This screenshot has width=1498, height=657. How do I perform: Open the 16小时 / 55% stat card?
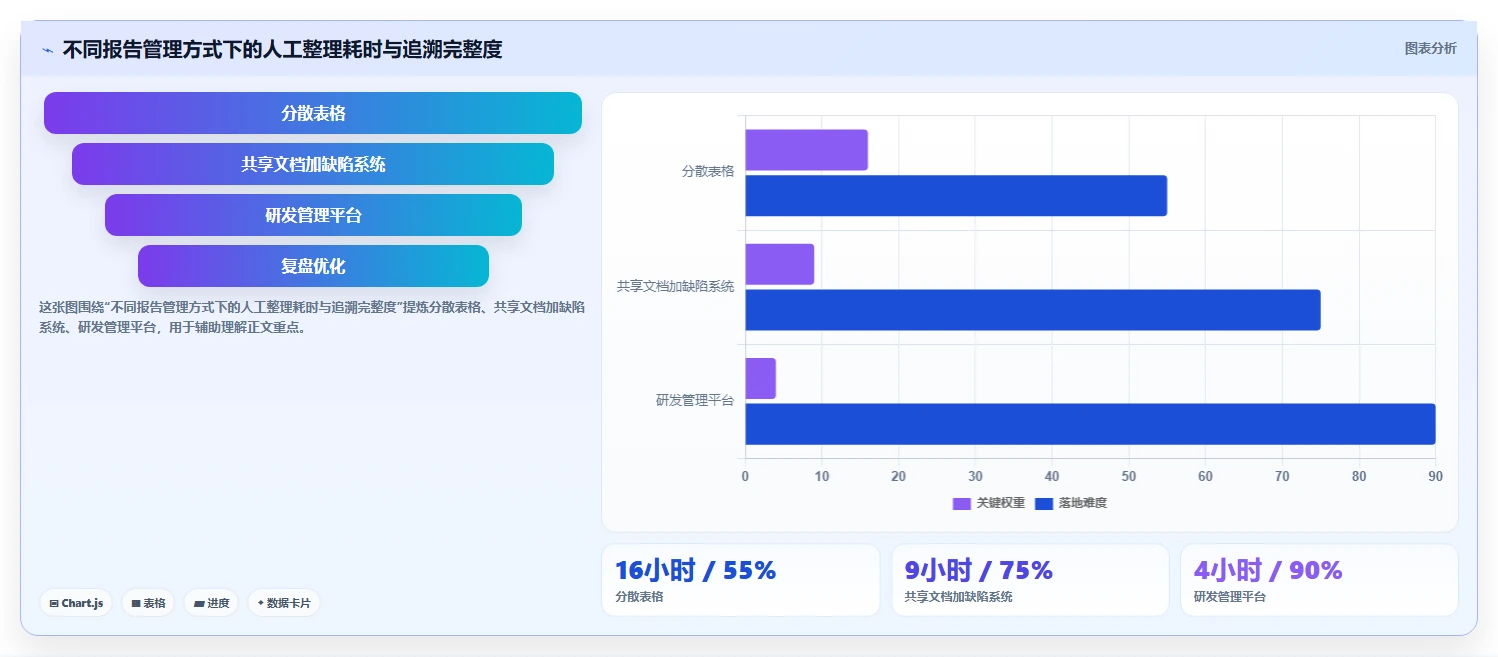pos(741,580)
